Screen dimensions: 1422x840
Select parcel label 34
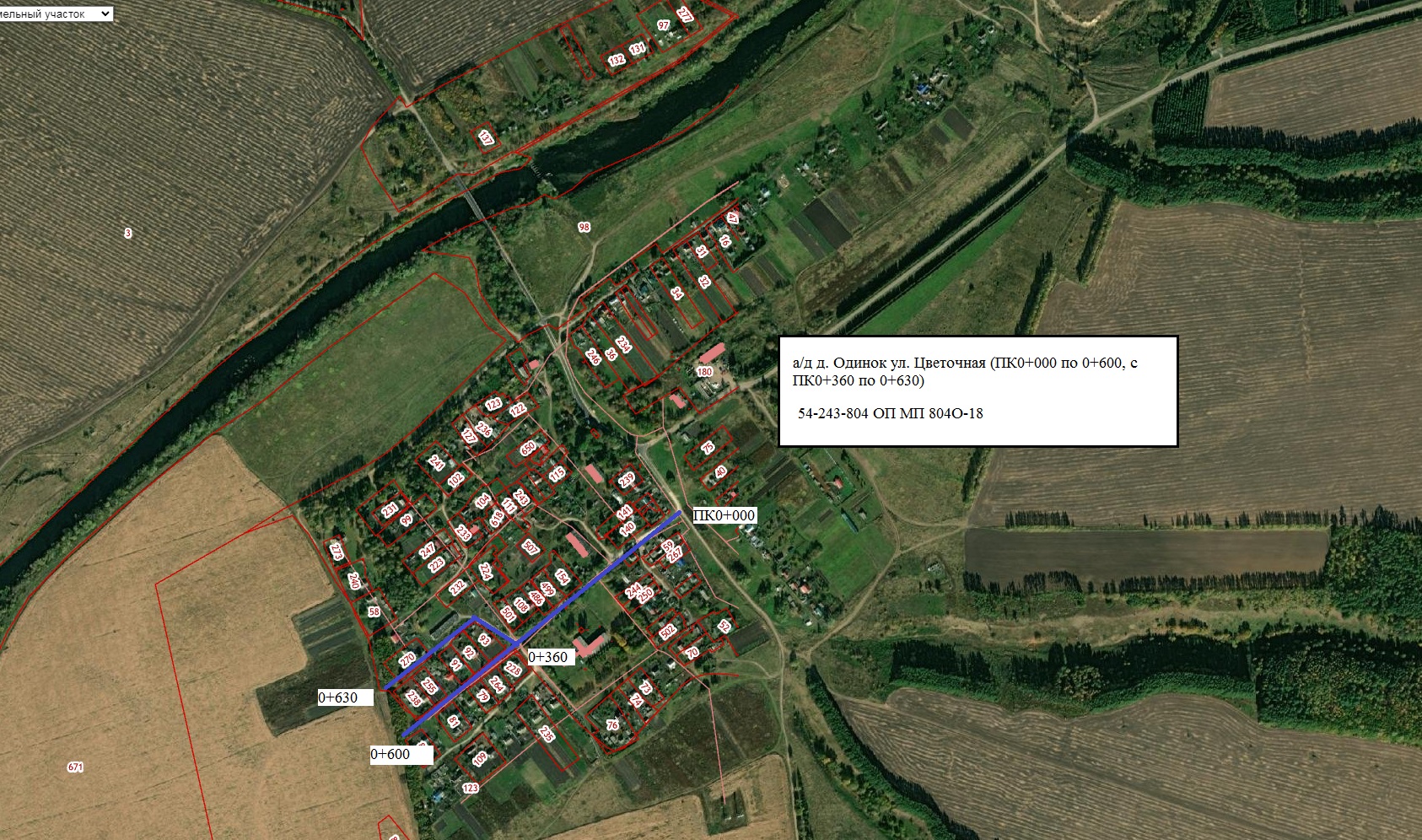(x=676, y=293)
